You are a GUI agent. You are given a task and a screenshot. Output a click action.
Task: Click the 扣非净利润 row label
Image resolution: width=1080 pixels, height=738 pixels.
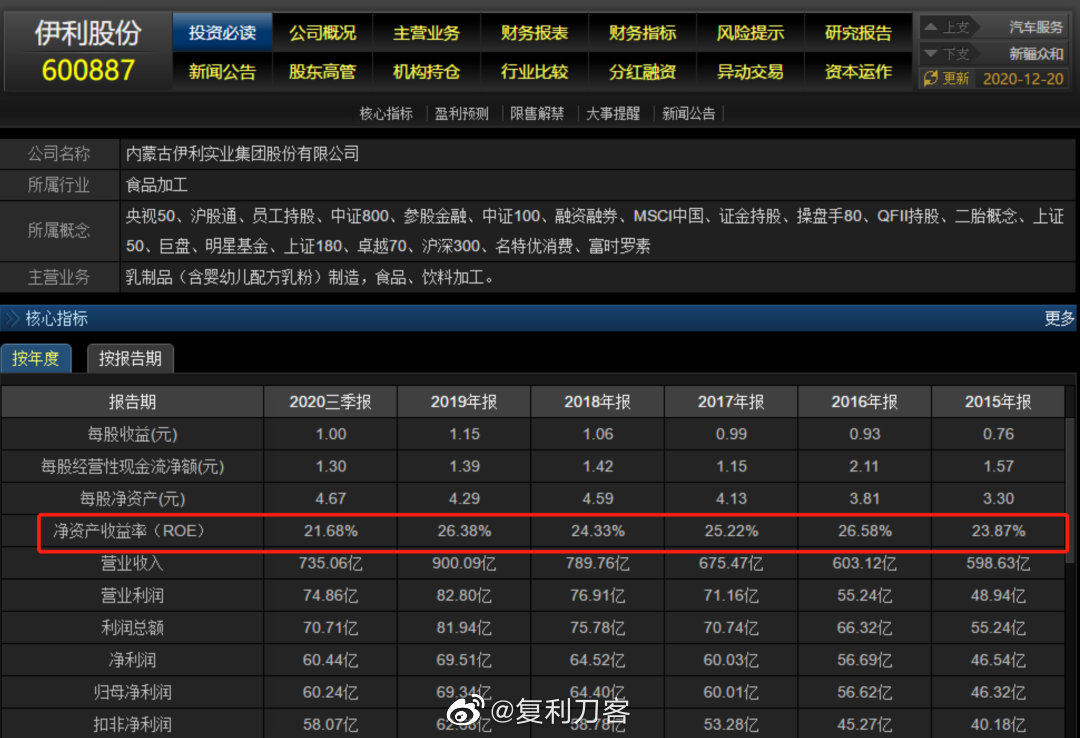pyautogui.click(x=132, y=724)
